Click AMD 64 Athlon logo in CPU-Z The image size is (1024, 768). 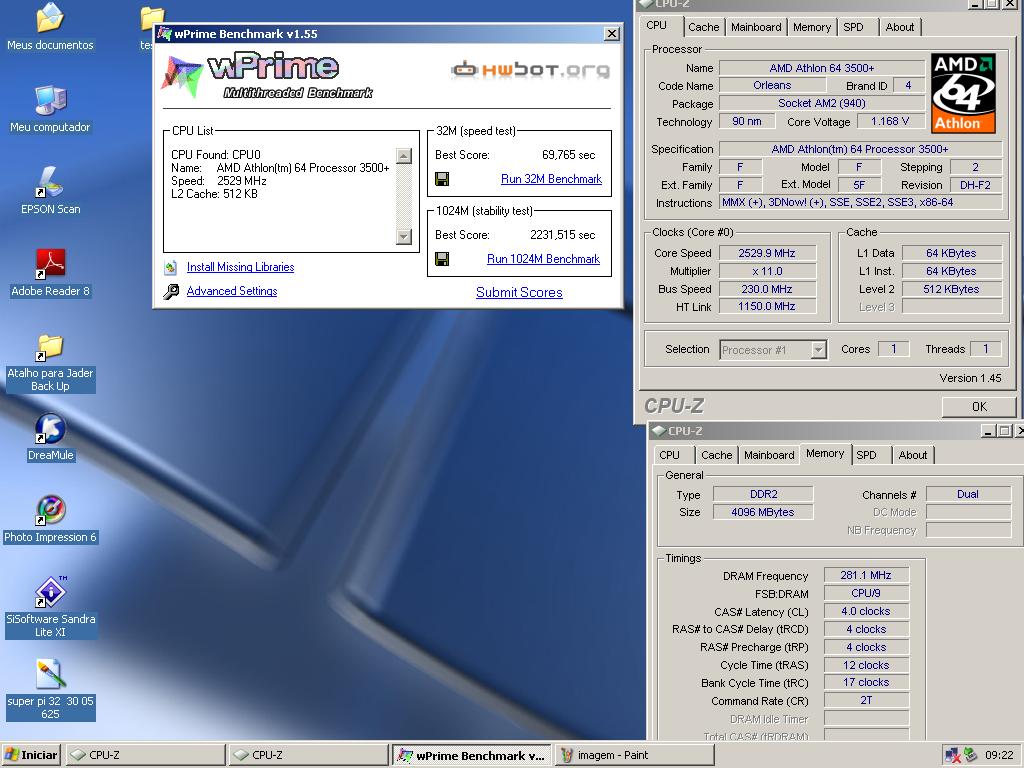(963, 93)
